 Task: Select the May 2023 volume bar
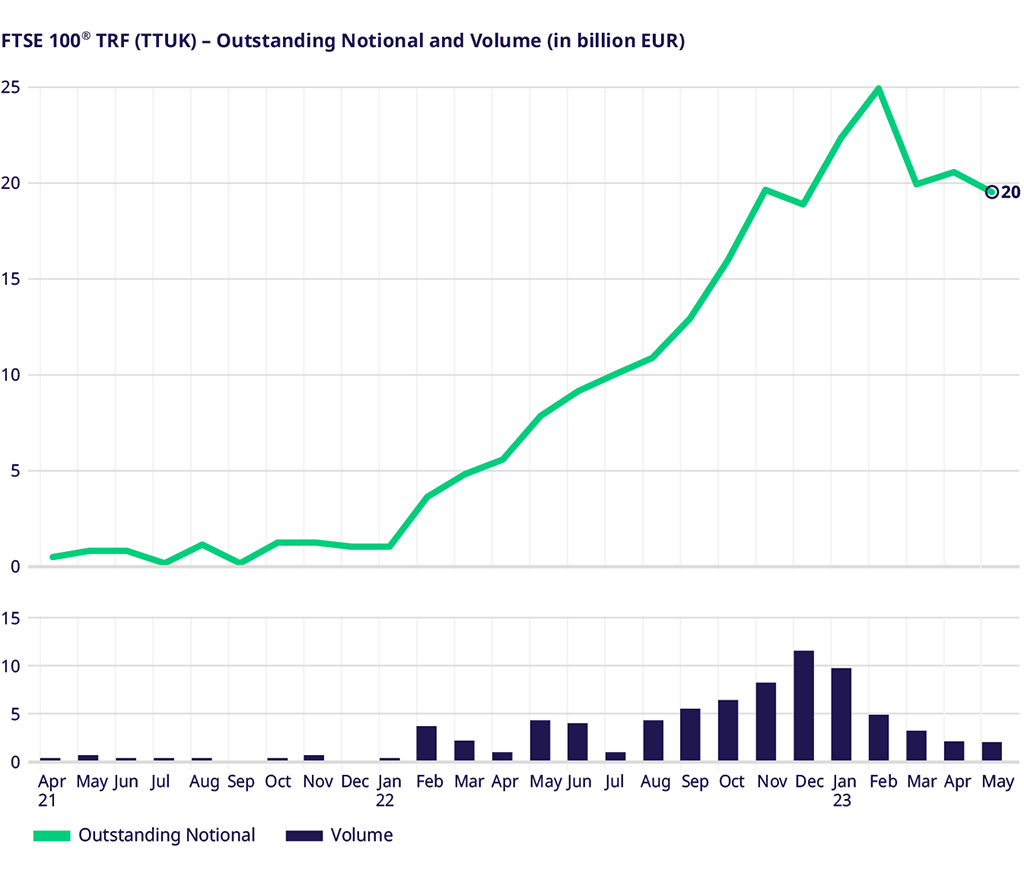[x=992, y=751]
